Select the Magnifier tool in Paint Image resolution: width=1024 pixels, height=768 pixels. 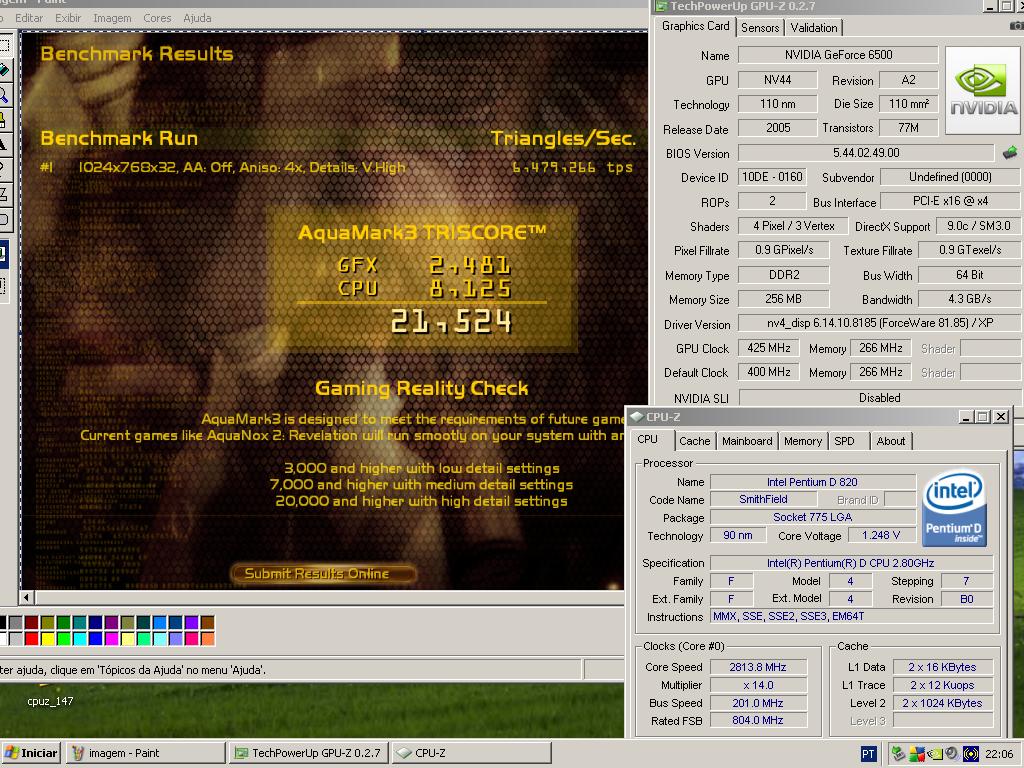(3, 95)
